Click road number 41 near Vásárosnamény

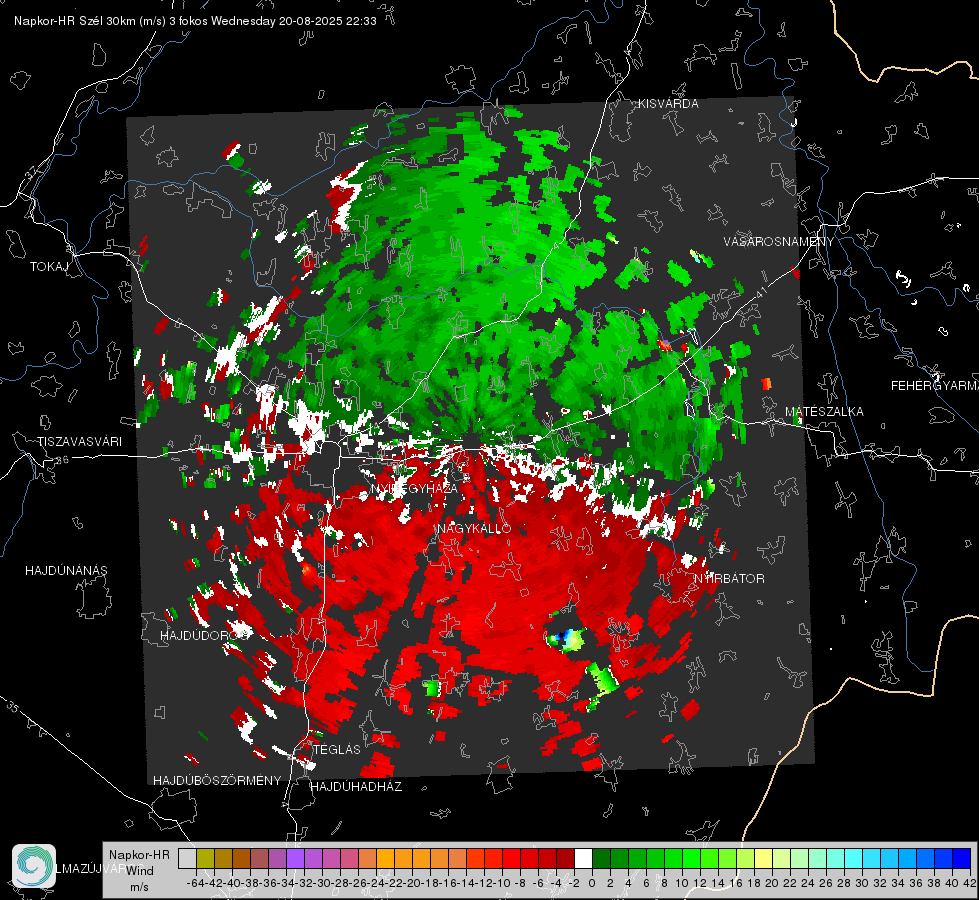(760, 292)
